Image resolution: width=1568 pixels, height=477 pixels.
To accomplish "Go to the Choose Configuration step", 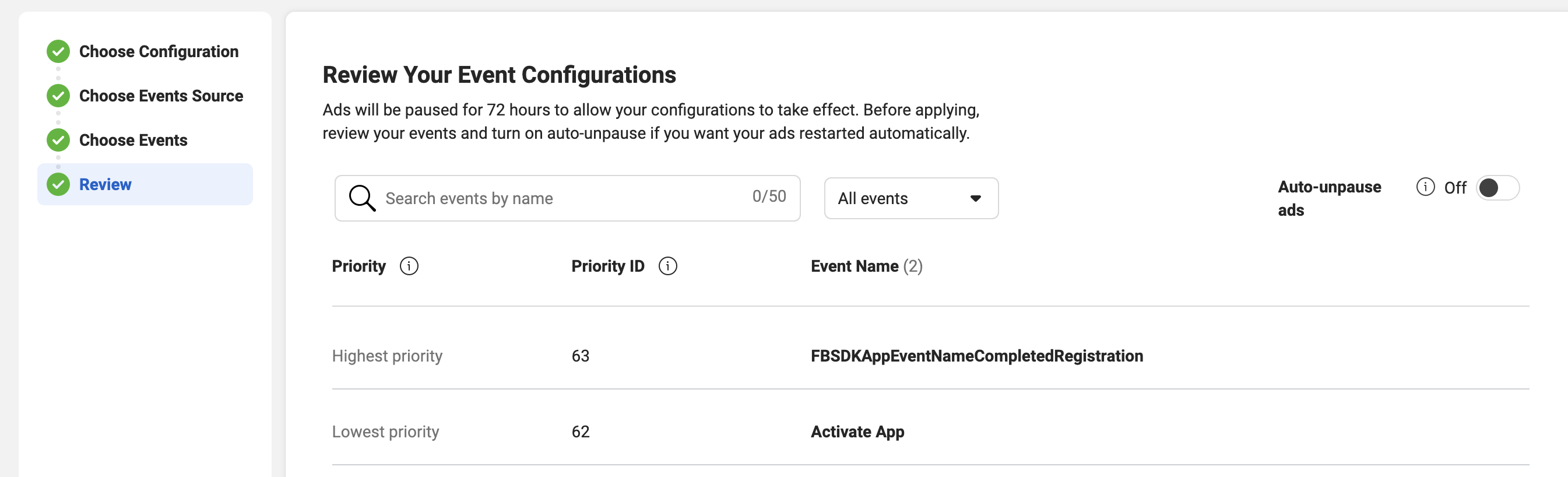I will pos(159,52).
